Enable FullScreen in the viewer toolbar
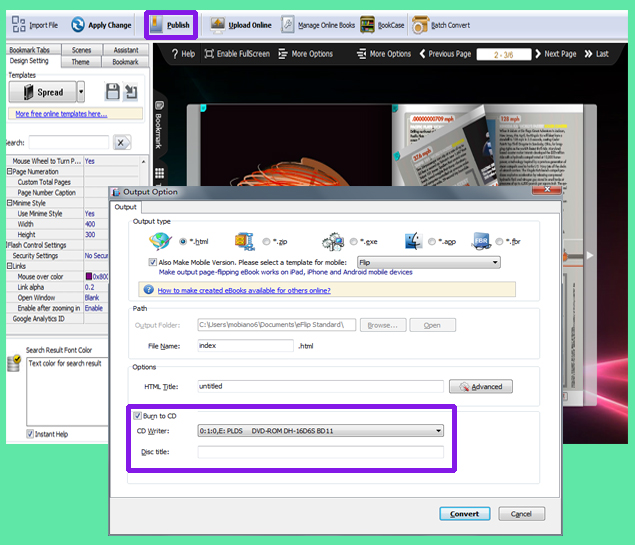 [x=237, y=54]
